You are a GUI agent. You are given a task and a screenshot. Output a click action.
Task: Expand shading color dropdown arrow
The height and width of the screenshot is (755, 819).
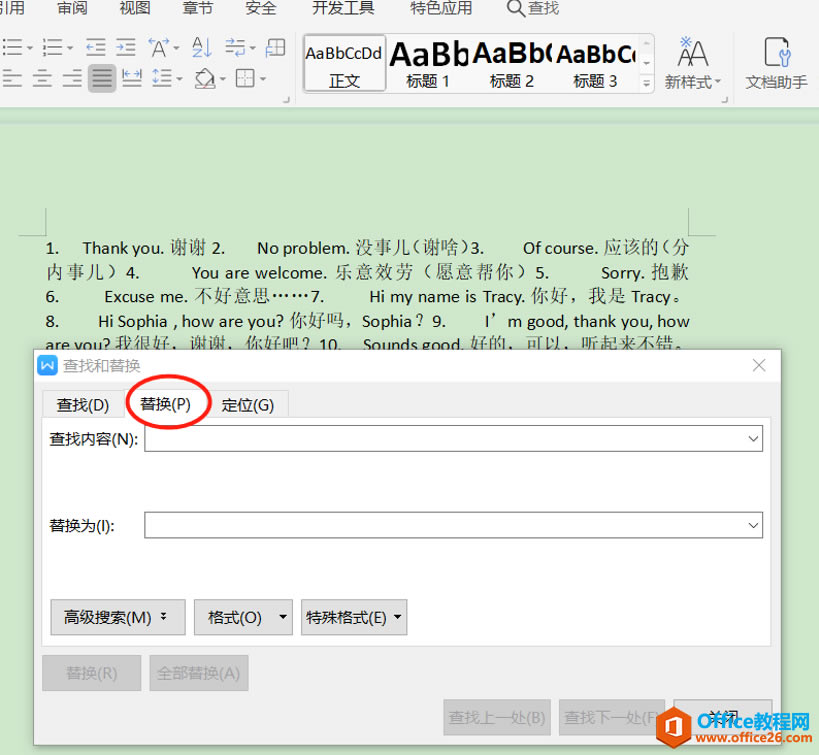tap(223, 79)
